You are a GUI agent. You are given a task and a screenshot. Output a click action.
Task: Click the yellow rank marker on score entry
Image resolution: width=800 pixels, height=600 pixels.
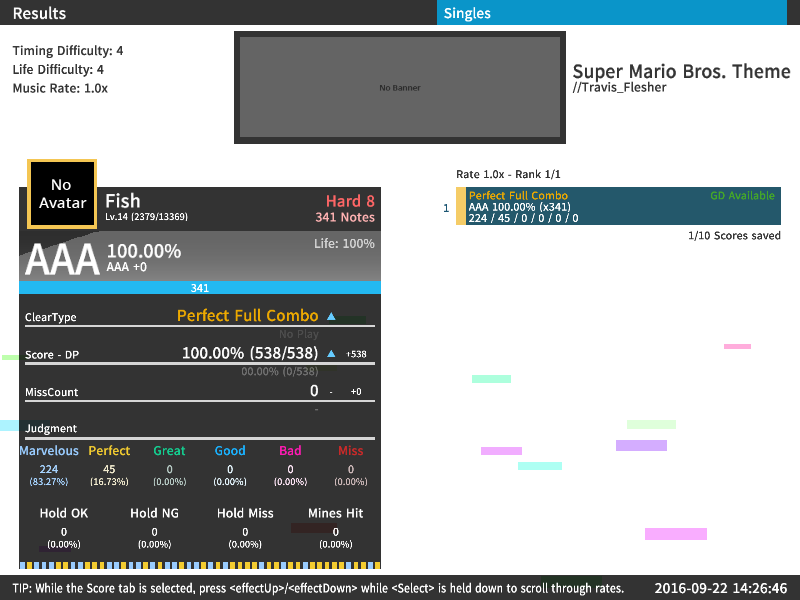[460, 207]
